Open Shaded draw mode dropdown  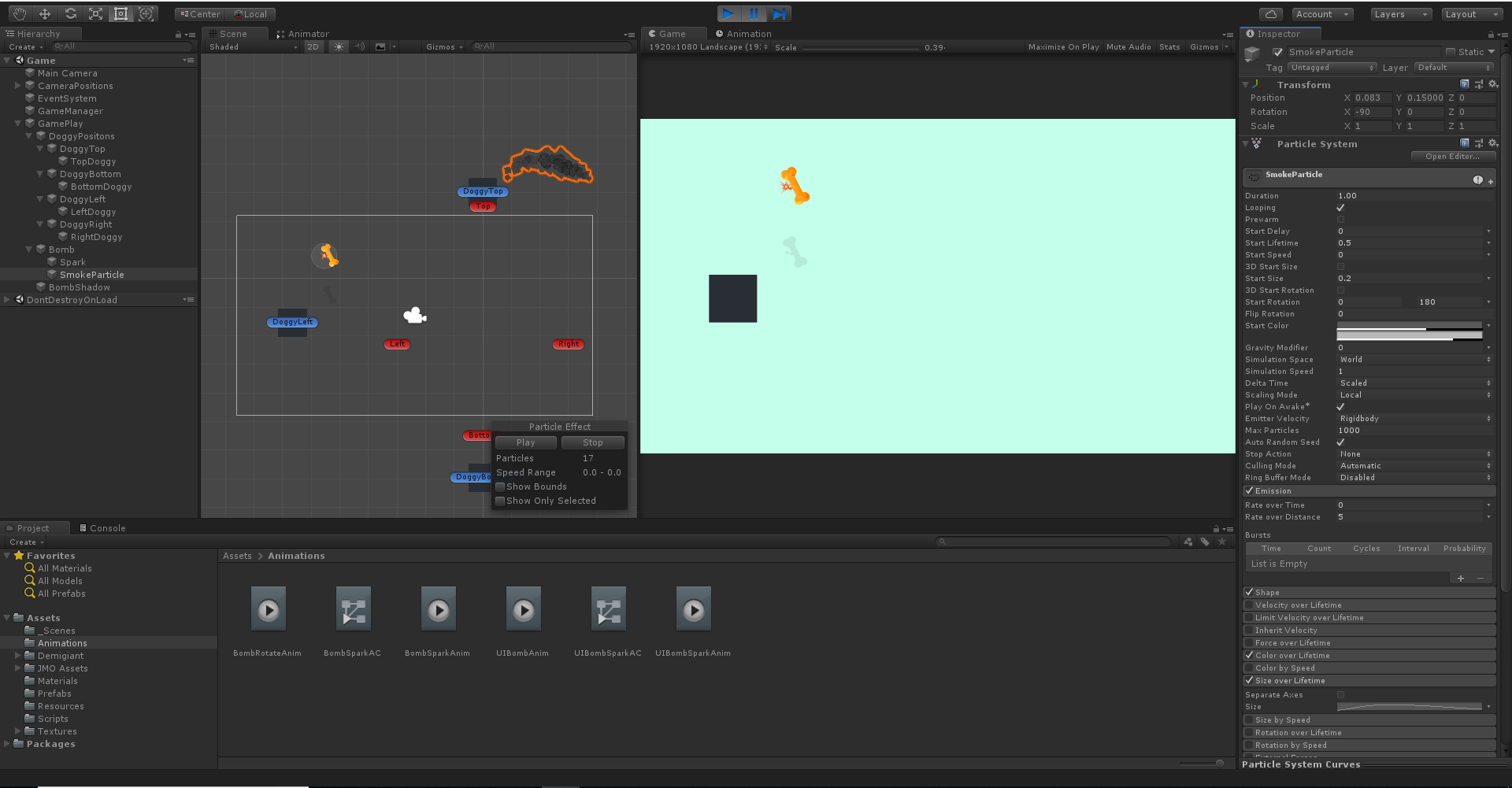pos(253,46)
